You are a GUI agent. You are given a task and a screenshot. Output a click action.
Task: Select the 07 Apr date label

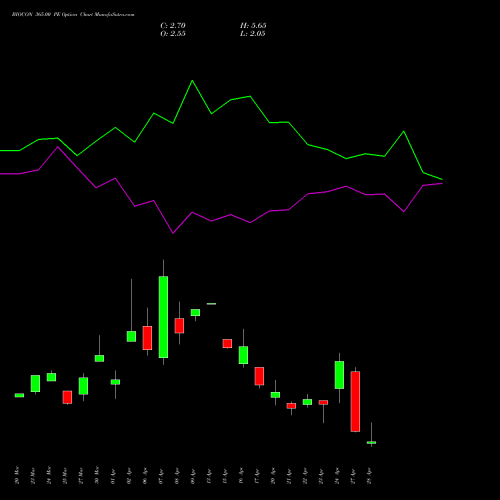point(161,475)
